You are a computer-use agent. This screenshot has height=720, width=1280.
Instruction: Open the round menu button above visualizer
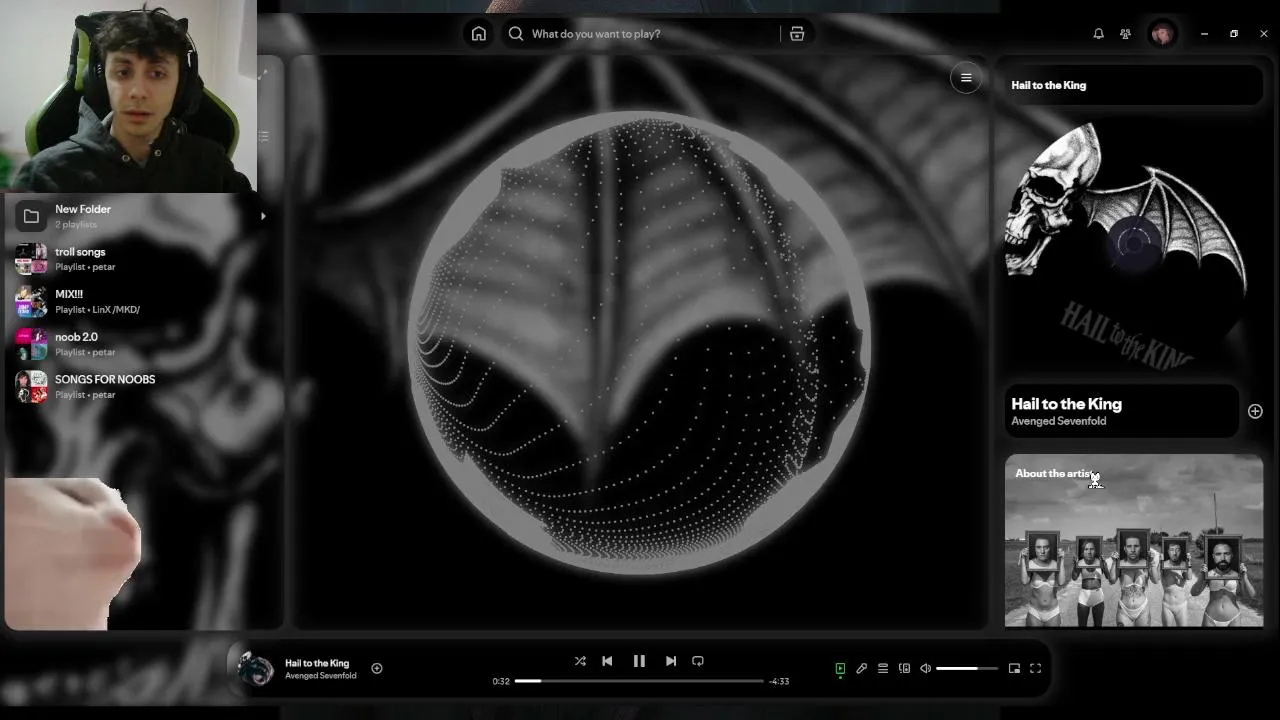tap(966, 78)
